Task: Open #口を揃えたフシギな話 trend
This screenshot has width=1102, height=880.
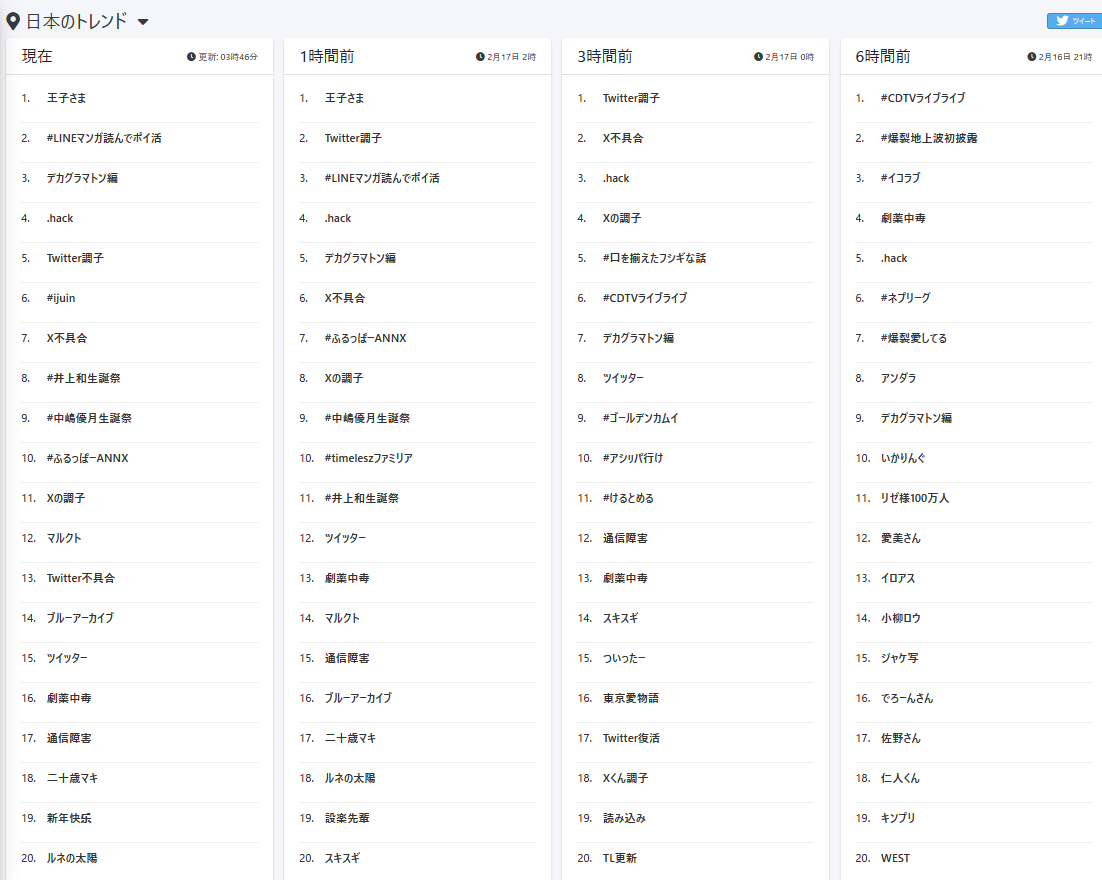Action: coord(654,258)
